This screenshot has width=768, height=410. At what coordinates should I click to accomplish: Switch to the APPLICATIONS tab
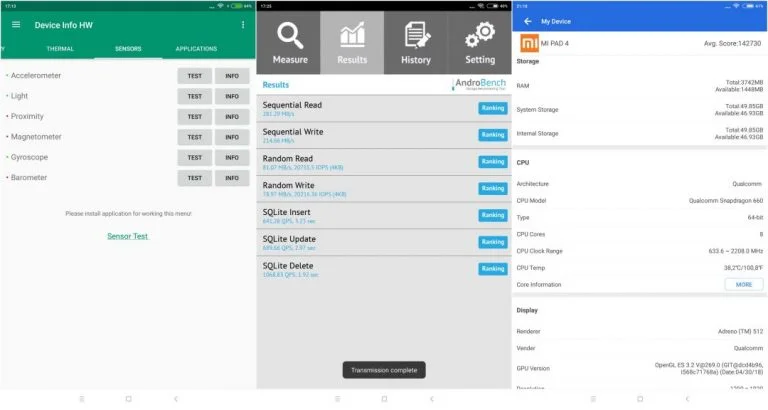pos(196,48)
